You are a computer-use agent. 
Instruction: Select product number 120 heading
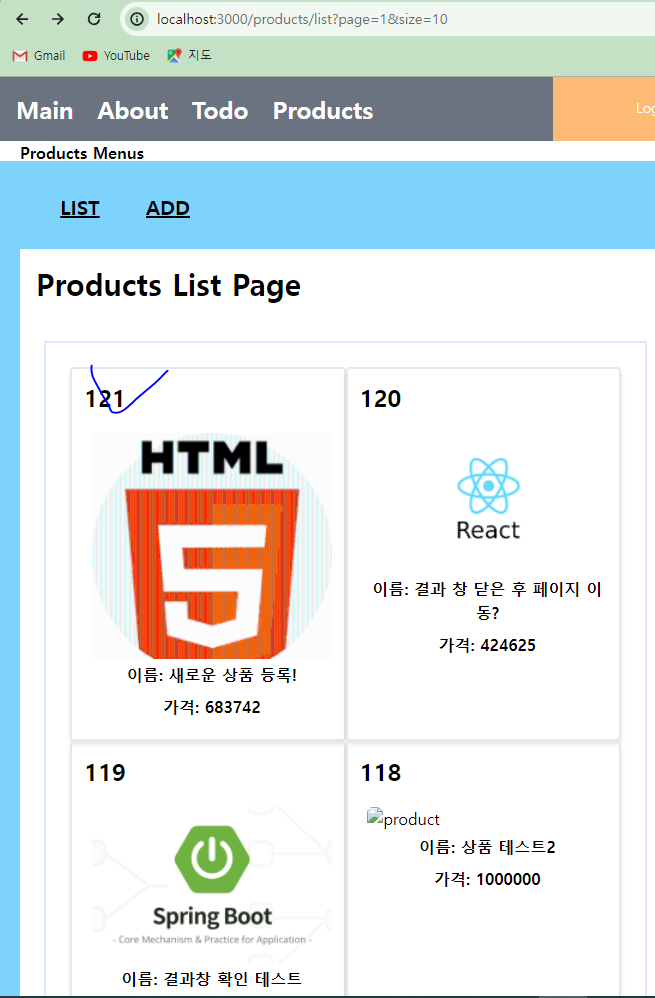(x=381, y=399)
